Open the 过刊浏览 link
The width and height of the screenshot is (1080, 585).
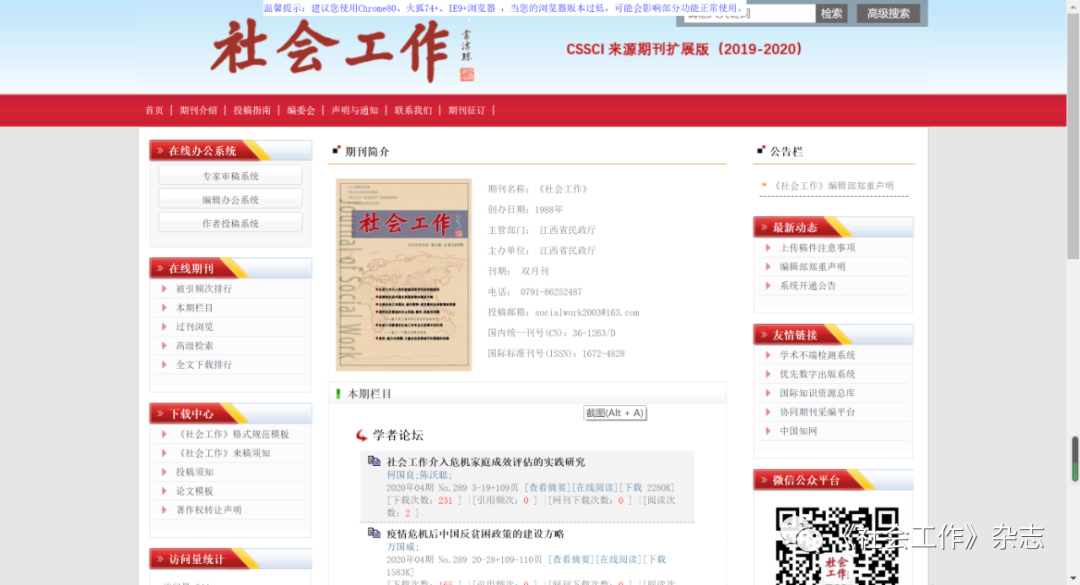[194, 327]
